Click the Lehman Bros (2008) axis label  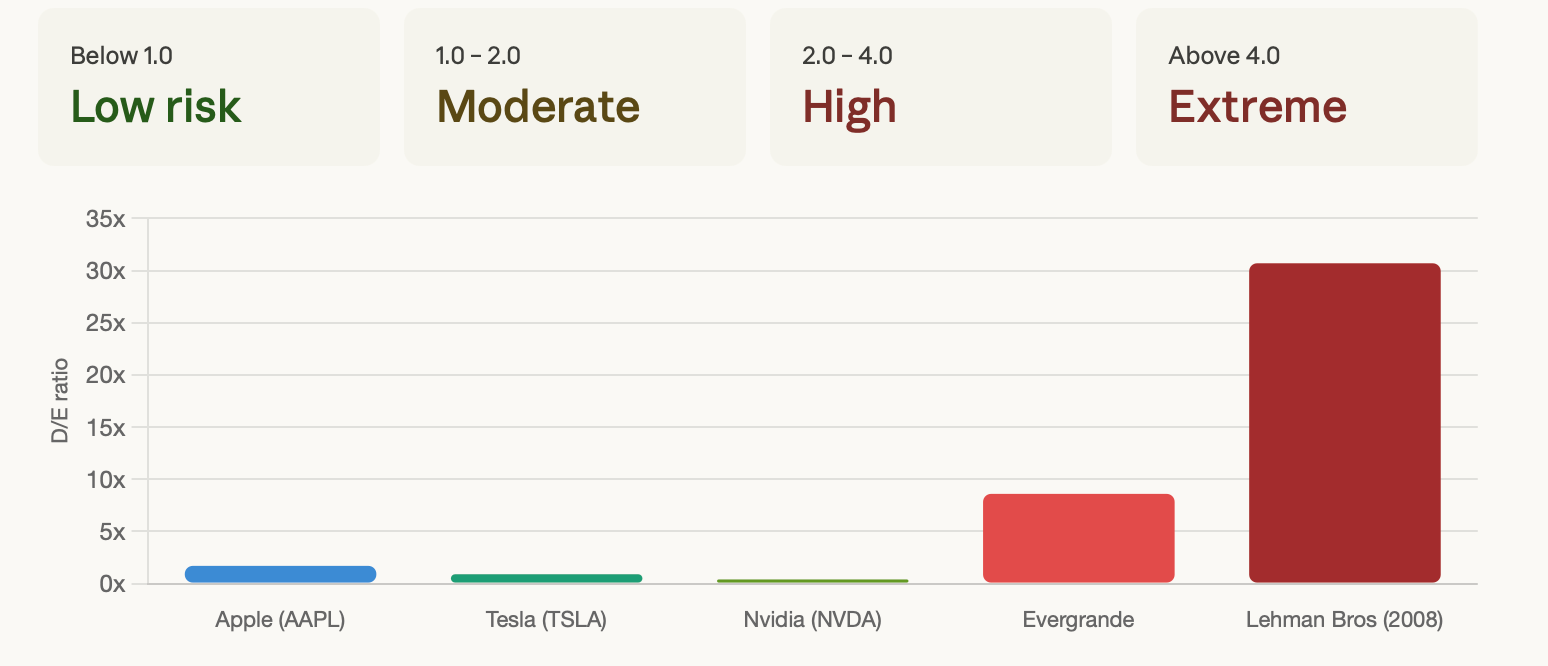click(x=1345, y=620)
